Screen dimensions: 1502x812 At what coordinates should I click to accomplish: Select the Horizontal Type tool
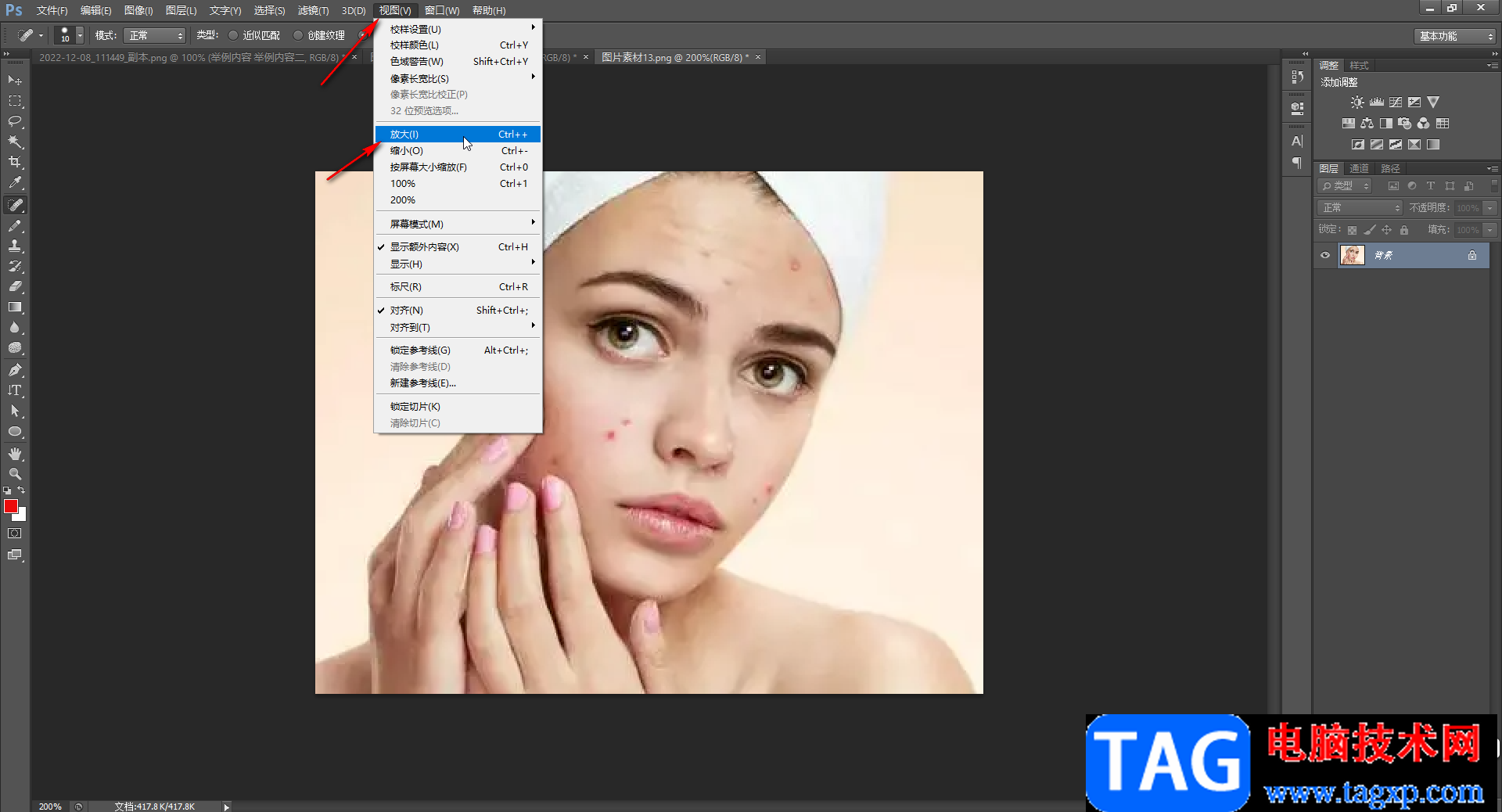pos(15,390)
